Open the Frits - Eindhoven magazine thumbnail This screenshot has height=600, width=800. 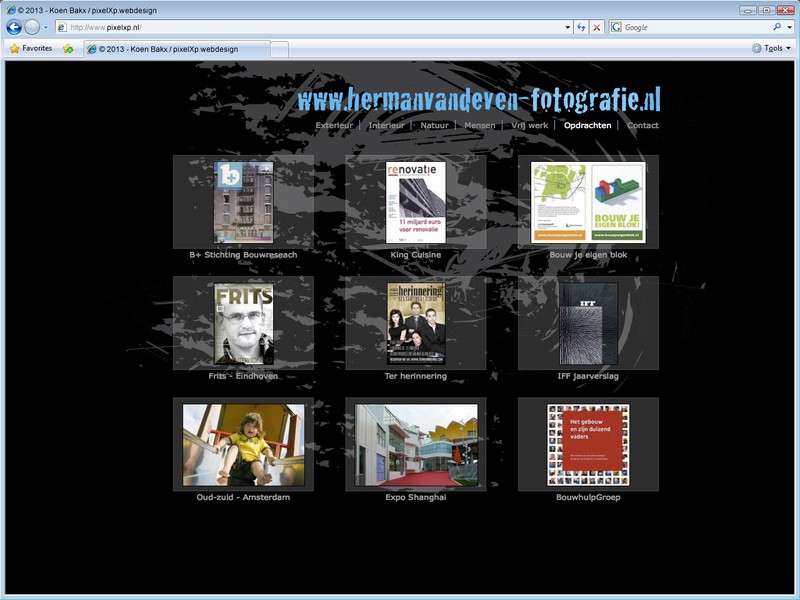point(243,323)
